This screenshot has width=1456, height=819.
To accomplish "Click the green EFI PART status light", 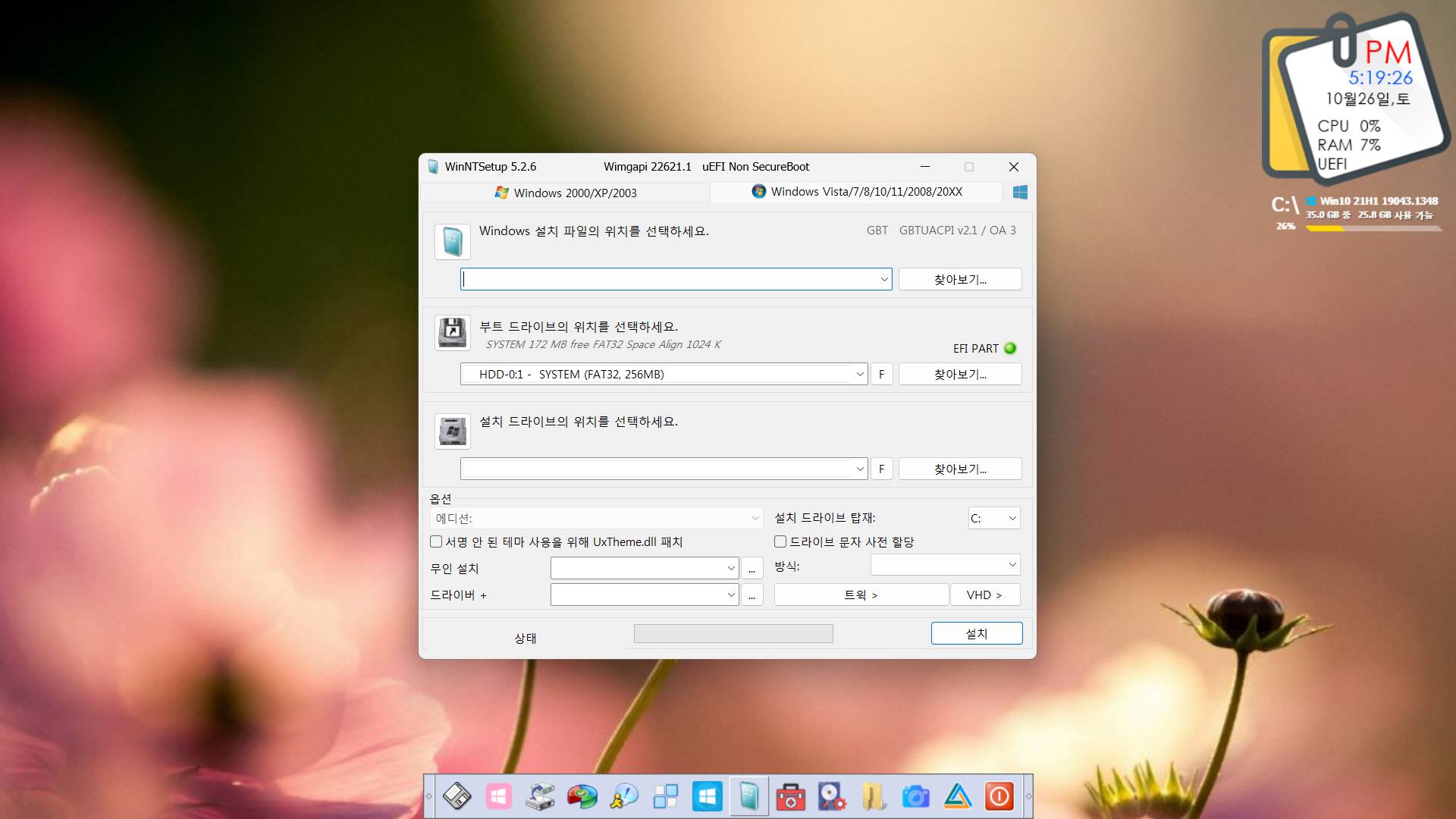I will (1010, 348).
